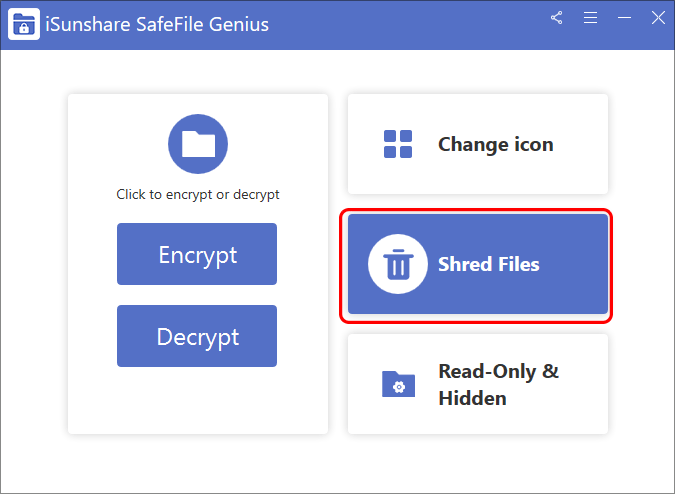Select the "Read-Only & Hidden" text label

point(498,384)
